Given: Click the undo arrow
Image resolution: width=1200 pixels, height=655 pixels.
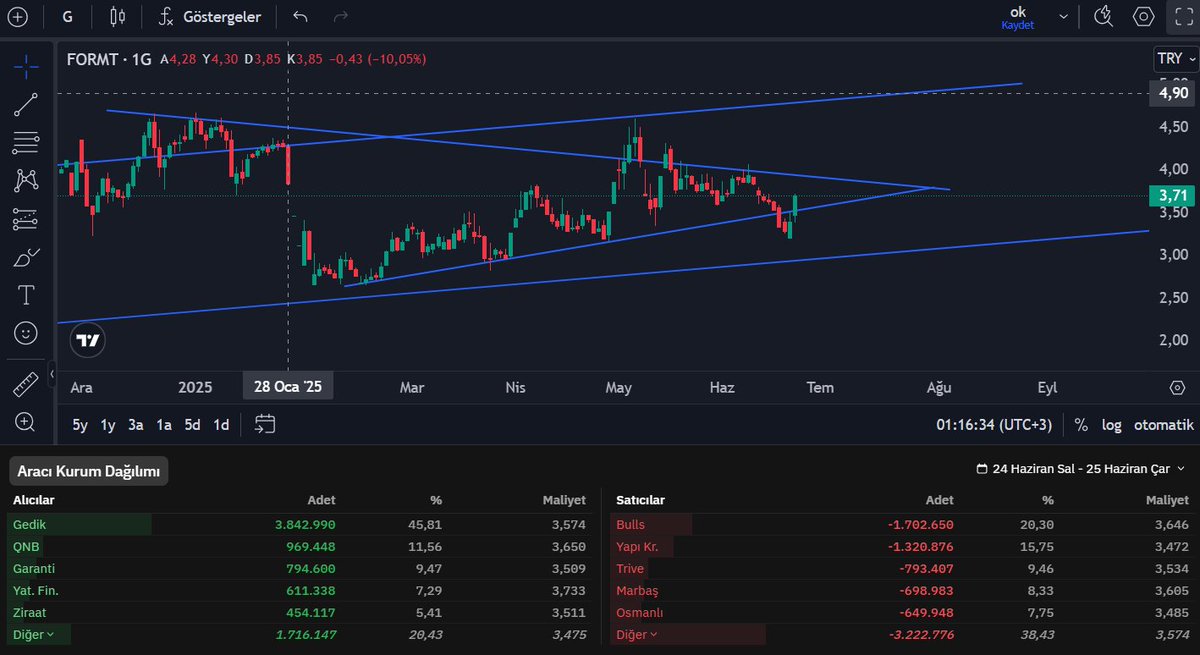Looking at the screenshot, I should (300, 16).
